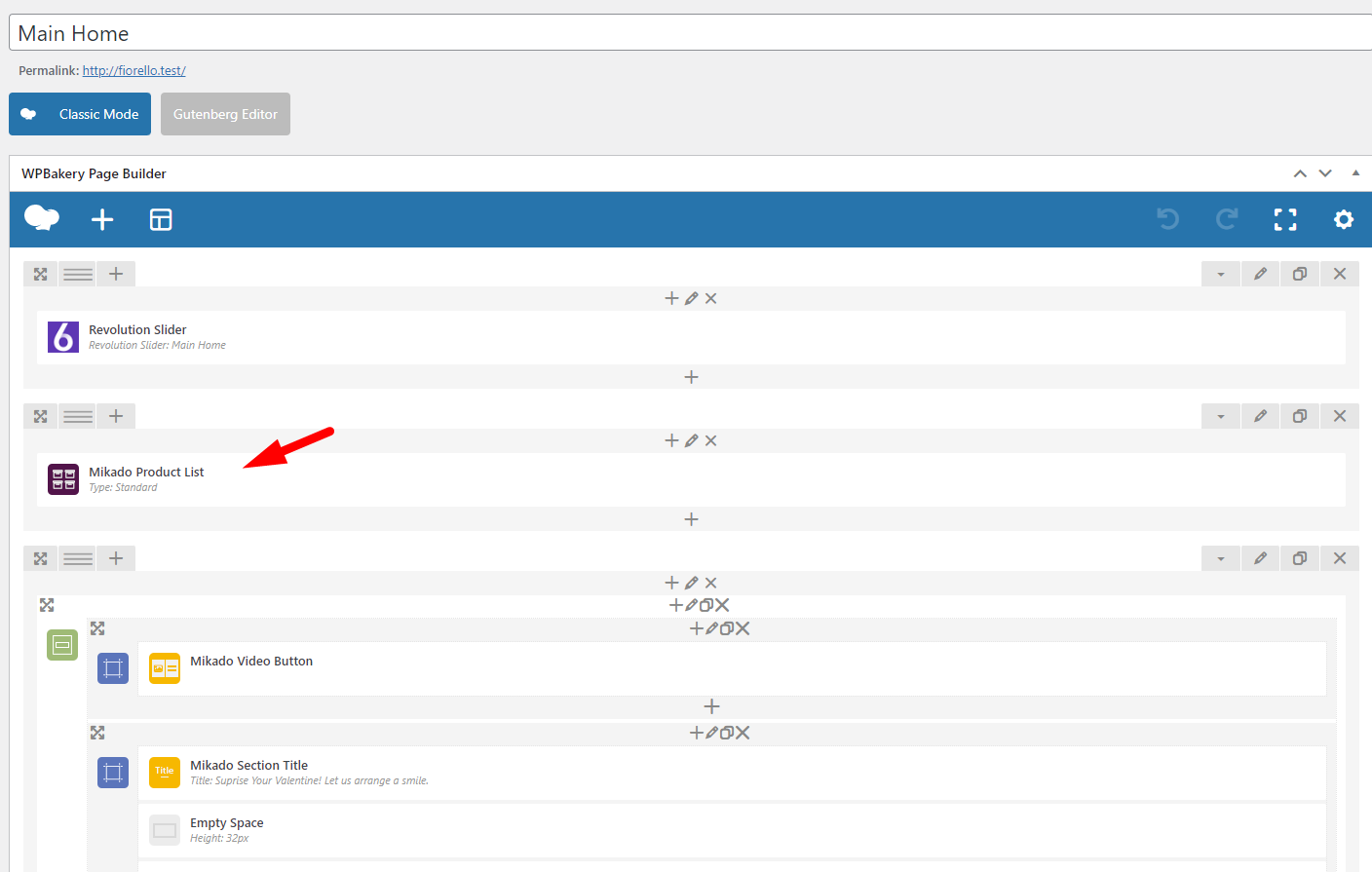Add column to Product List row
The height and width of the screenshot is (872, 1372).
[116, 416]
